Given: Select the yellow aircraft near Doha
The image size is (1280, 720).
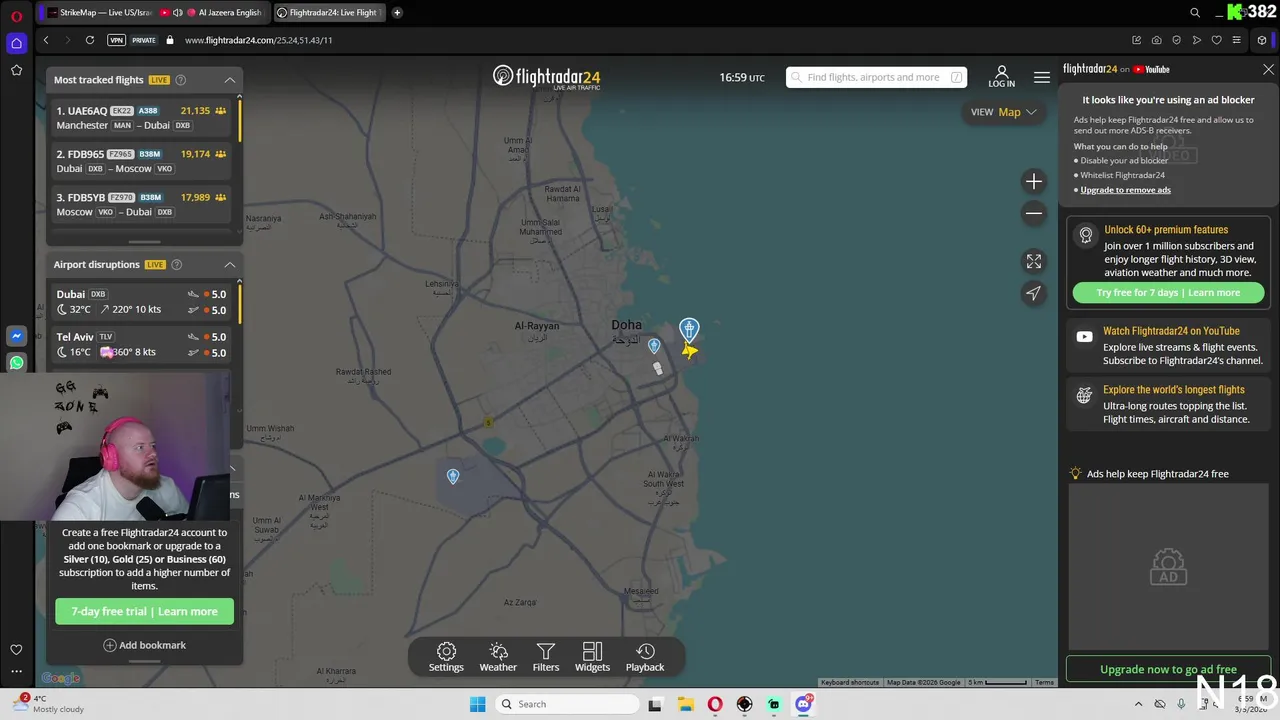Looking at the screenshot, I should pos(689,350).
